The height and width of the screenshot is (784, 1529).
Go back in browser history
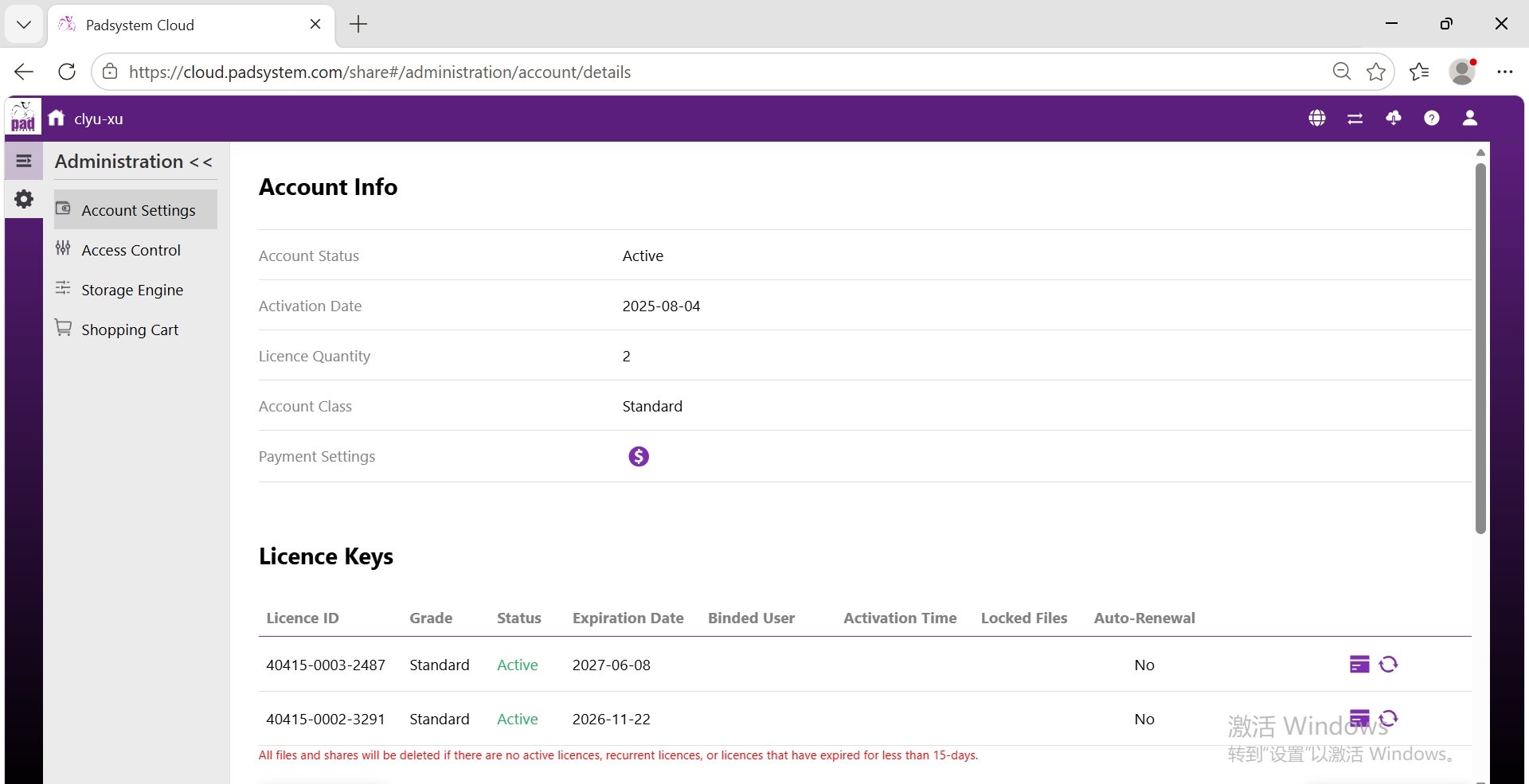[24, 72]
